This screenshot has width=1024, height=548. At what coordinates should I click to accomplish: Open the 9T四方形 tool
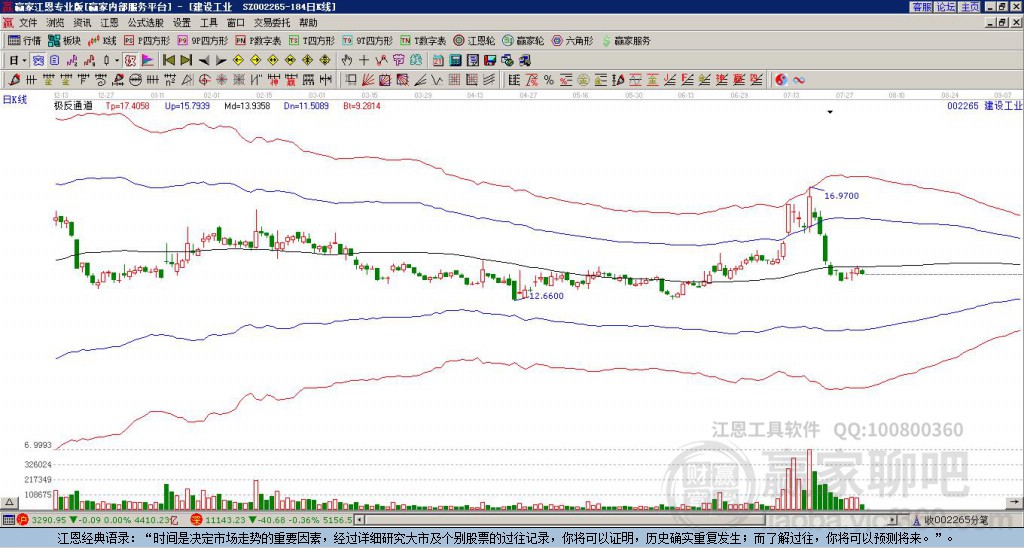(x=368, y=40)
